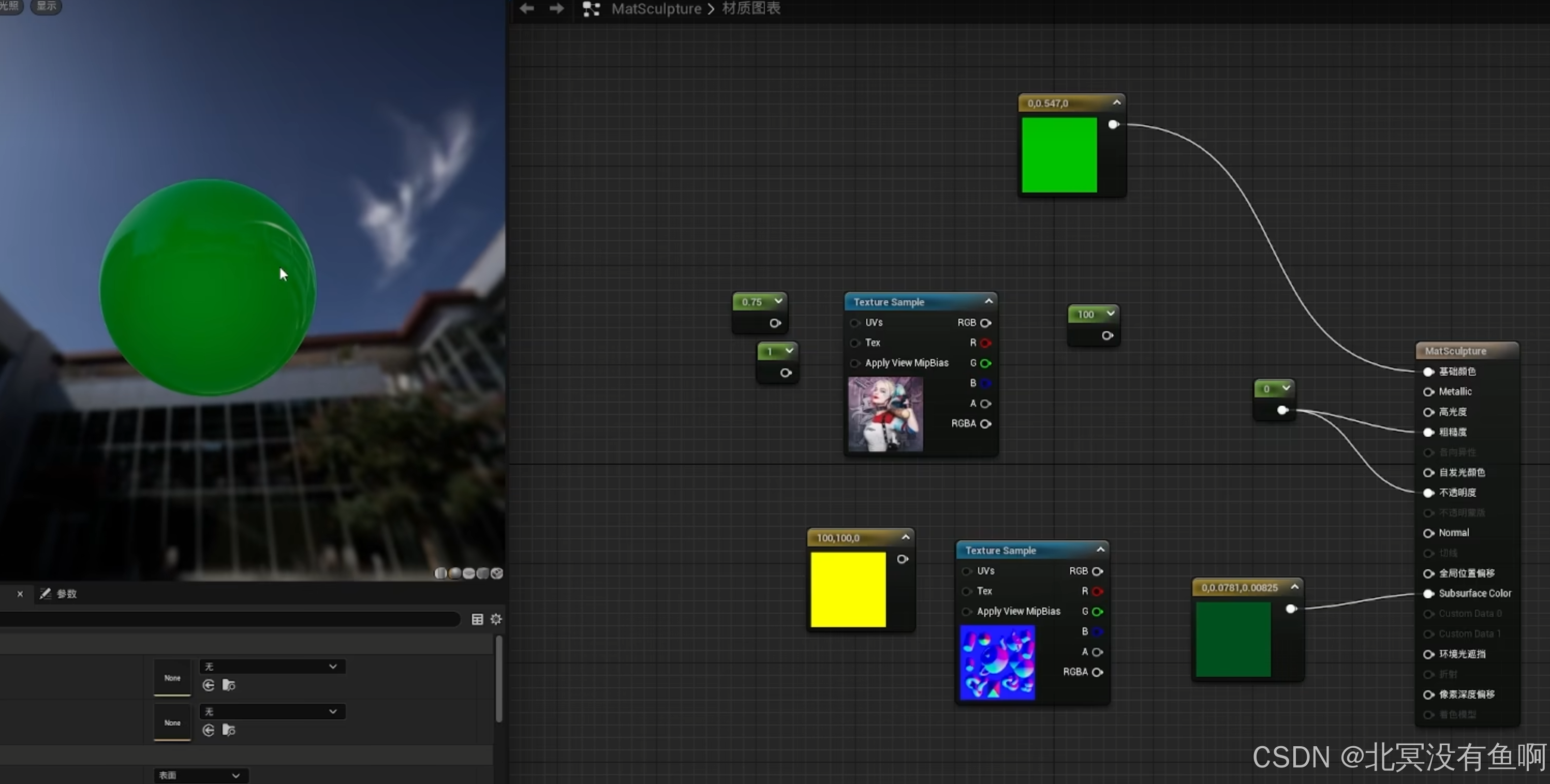This screenshot has height=784, width=1550.
Task: Use selected asset for second slot
Action: point(208,730)
